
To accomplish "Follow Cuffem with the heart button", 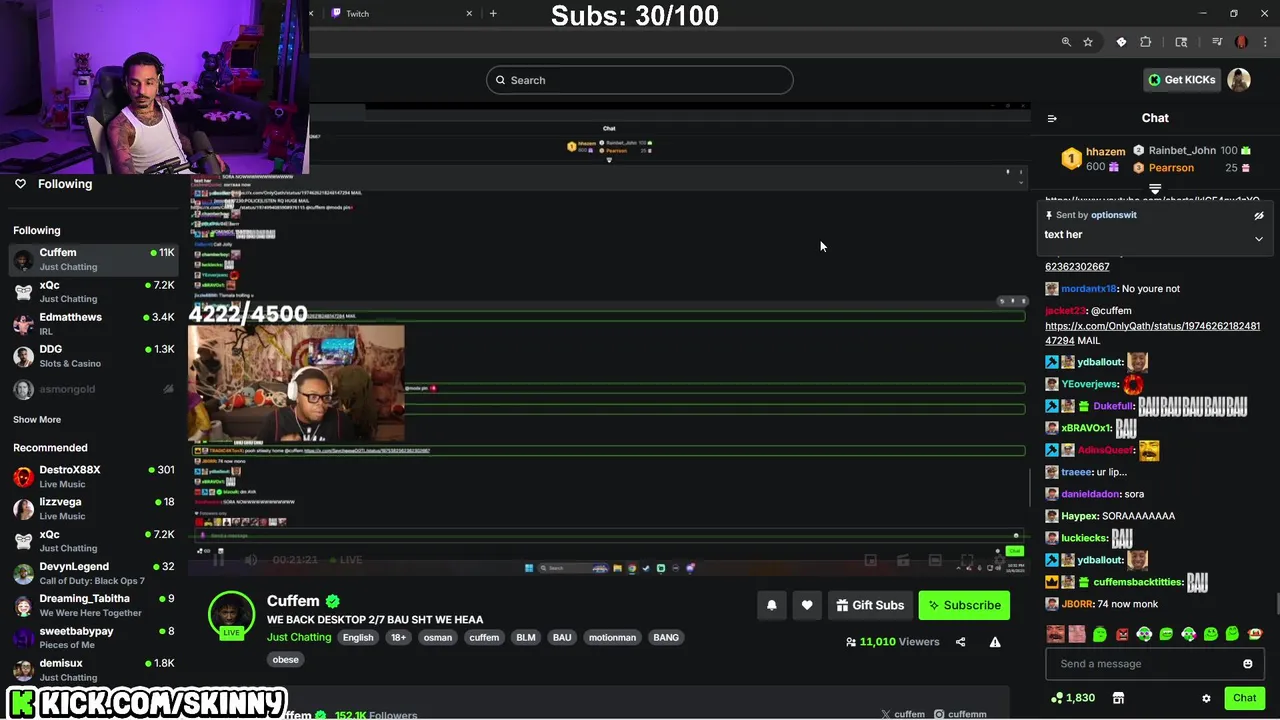I will 807,605.
